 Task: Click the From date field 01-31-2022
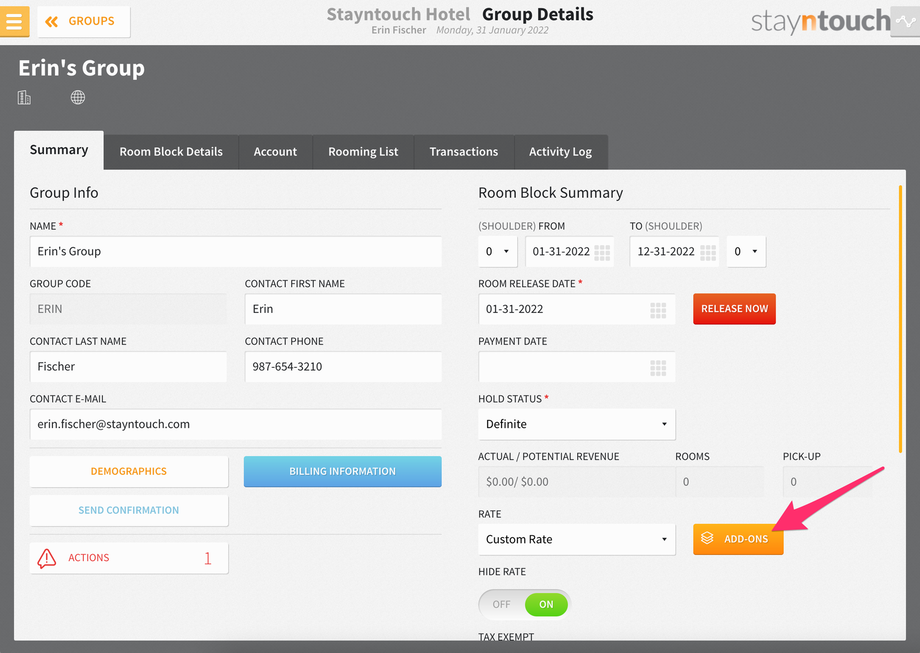click(x=569, y=252)
